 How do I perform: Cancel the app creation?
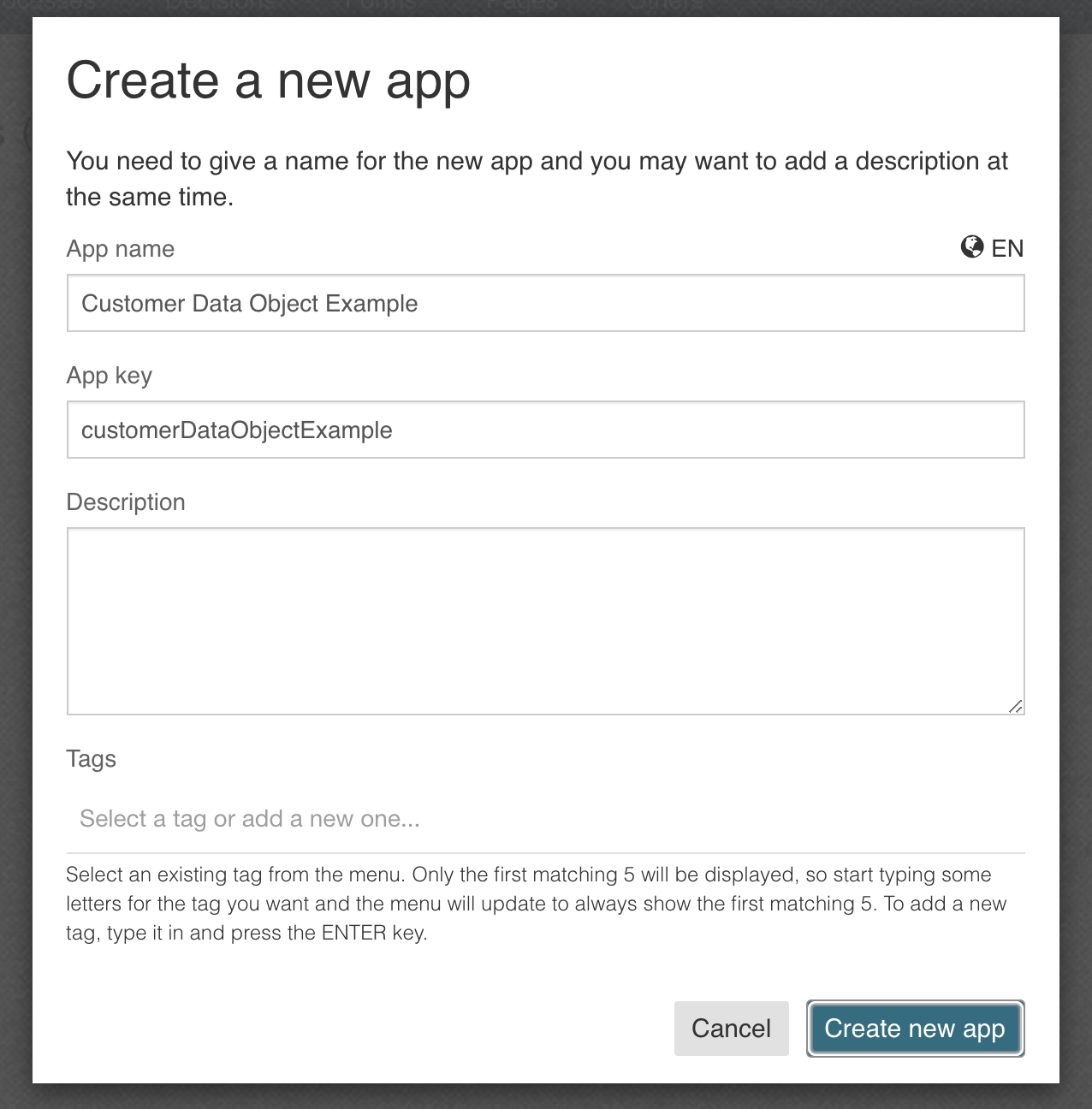731,1029
